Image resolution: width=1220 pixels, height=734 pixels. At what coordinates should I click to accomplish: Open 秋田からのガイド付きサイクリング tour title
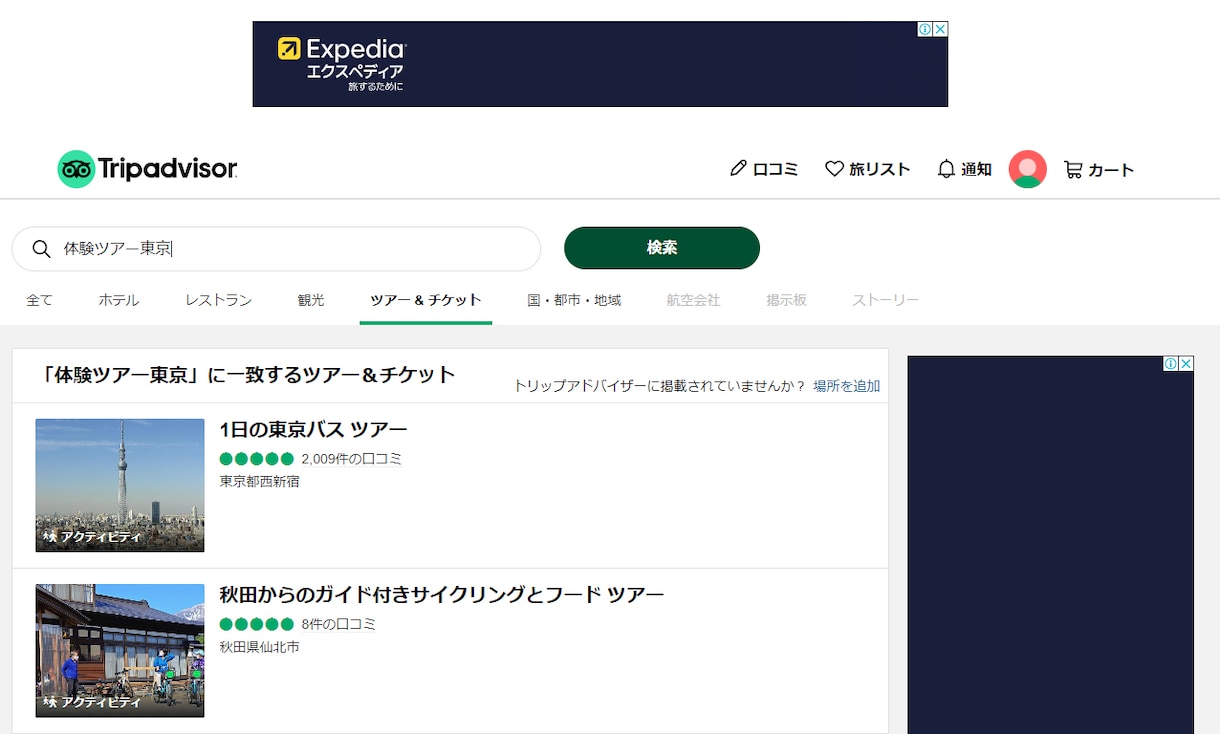point(441,595)
